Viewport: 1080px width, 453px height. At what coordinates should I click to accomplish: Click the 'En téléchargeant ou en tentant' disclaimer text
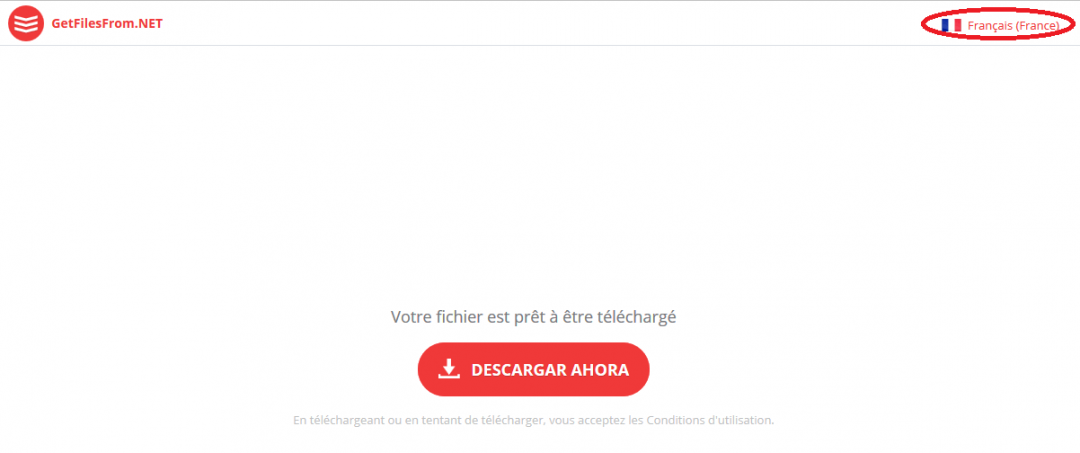coord(533,419)
